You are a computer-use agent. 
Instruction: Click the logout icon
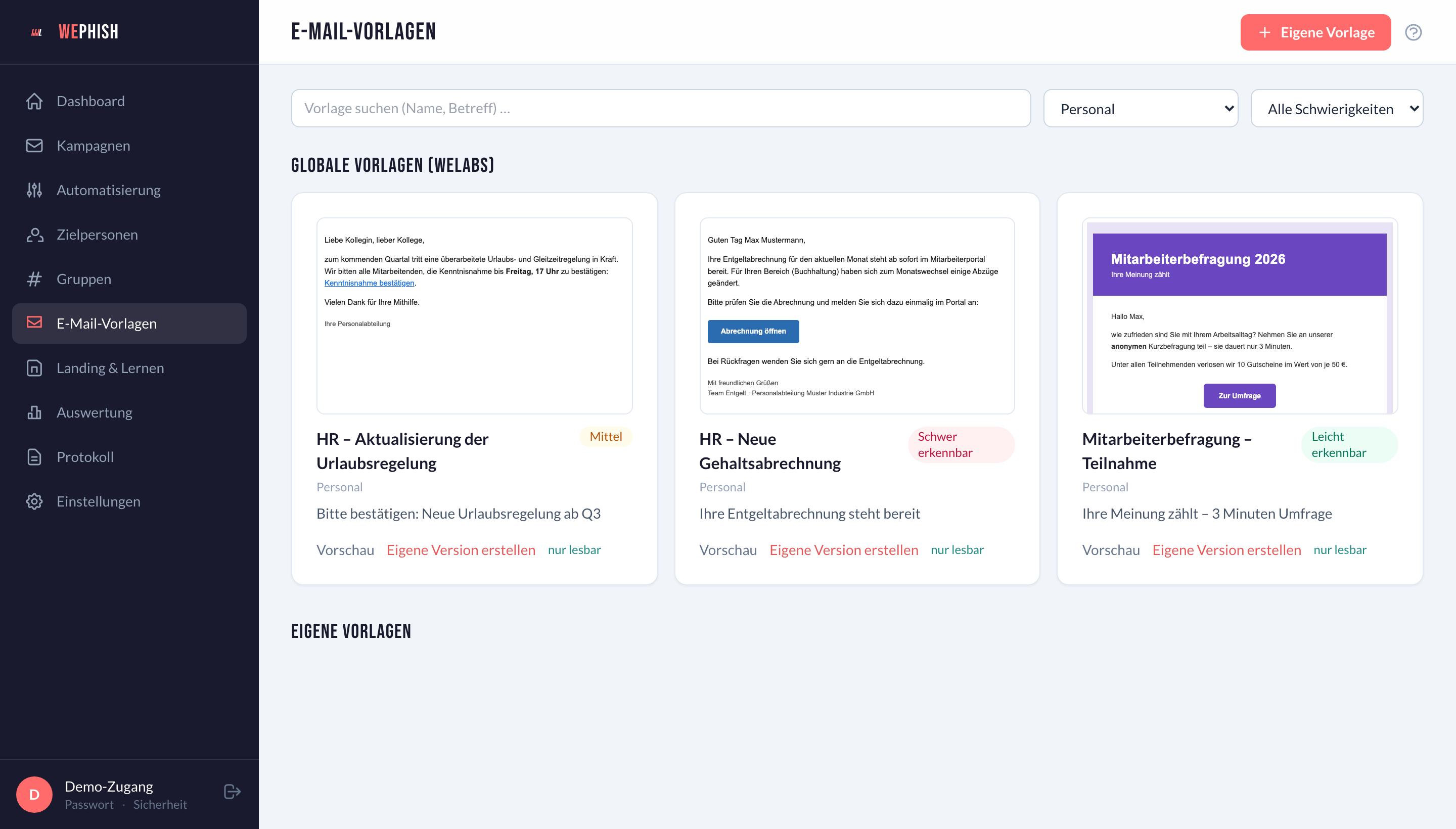pos(233,792)
